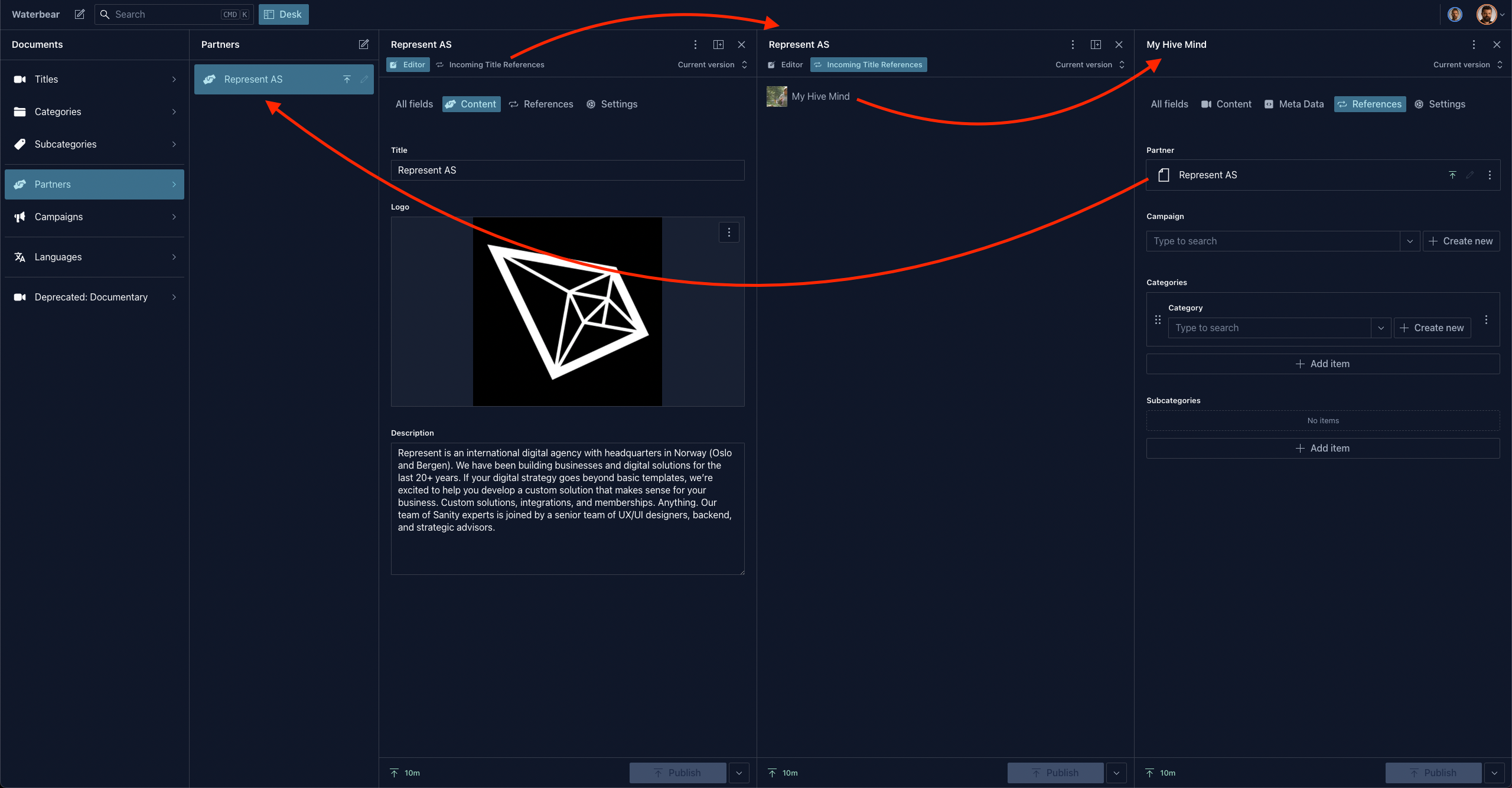Click the My Hive Mind thumbnail reference
The width and height of the screenshot is (1512, 788).
click(x=777, y=96)
